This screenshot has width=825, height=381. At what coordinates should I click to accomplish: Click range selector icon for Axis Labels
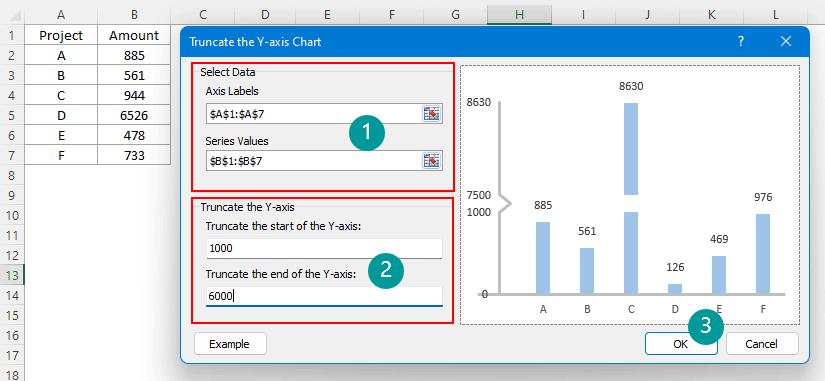tap(431, 114)
